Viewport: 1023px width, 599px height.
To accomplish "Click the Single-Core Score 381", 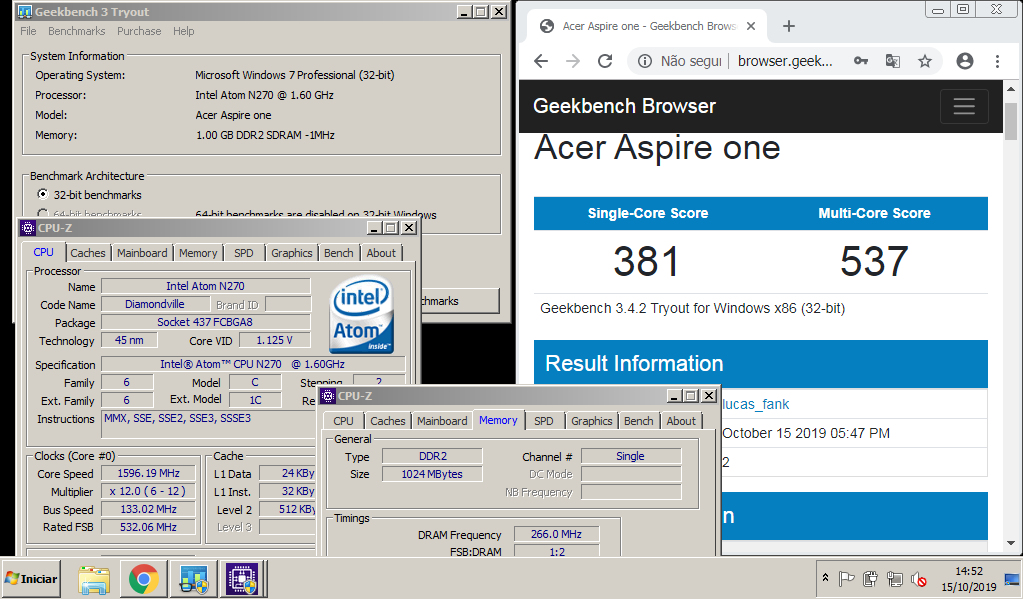I will 647,261.
